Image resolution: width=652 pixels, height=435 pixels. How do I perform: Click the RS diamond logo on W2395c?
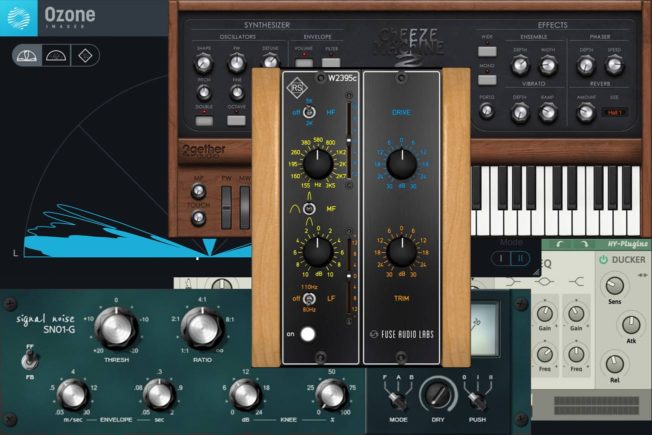297,88
